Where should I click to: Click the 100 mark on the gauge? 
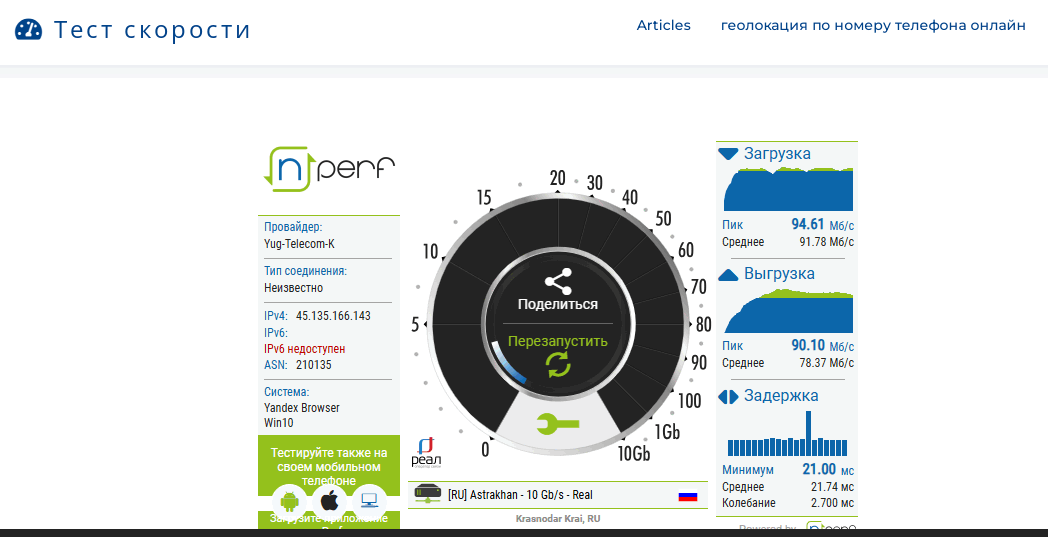(690, 401)
